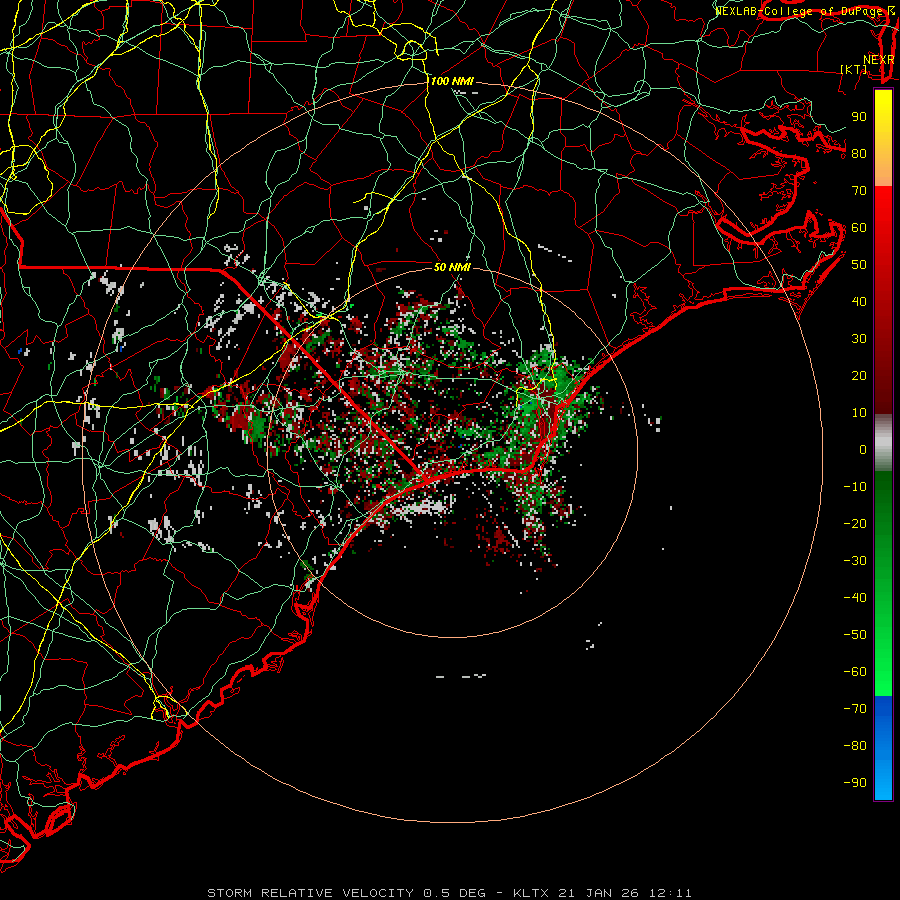This screenshot has height=900, width=900.
Task: Select the 70 value on the velocity scale
Action: click(x=859, y=191)
